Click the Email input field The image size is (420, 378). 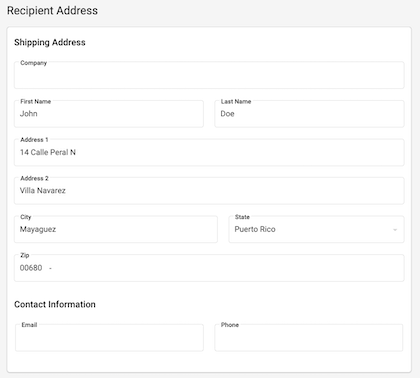coord(109,338)
